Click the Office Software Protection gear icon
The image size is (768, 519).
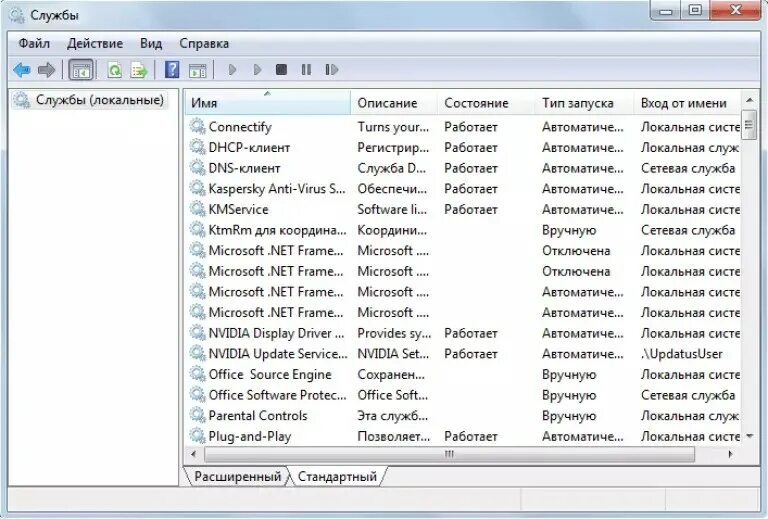197,394
